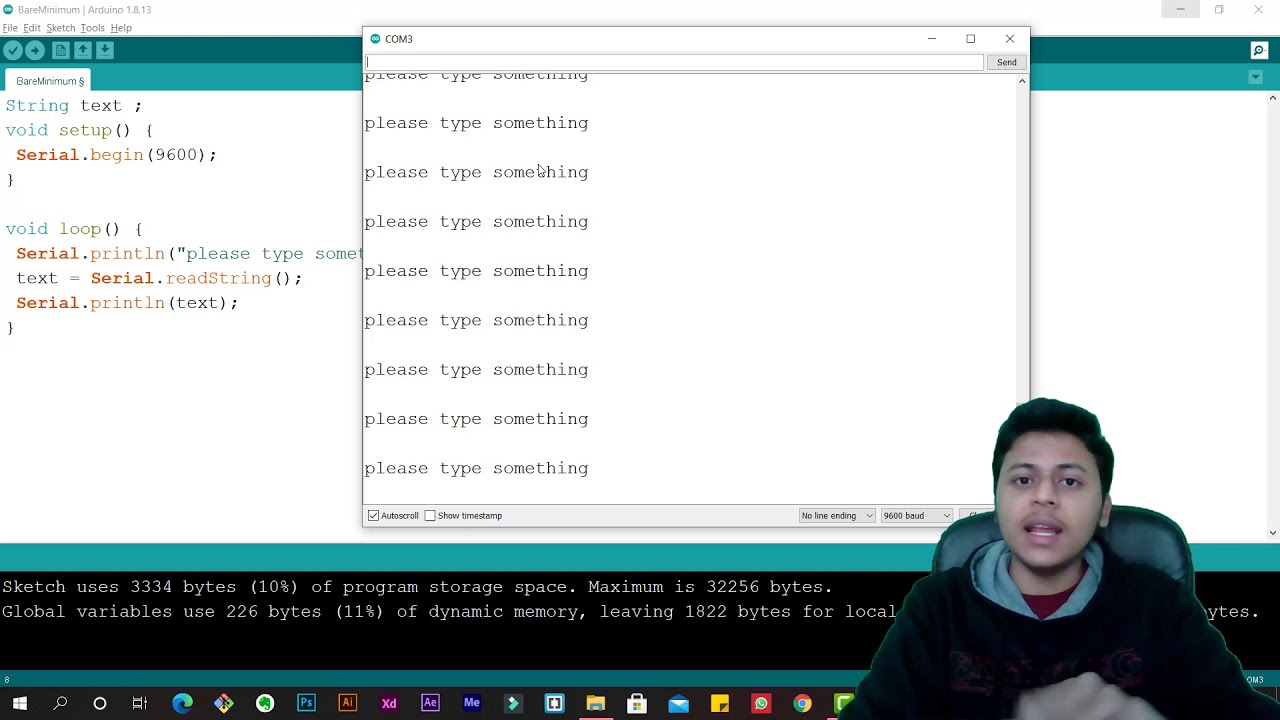
Task: Toggle the Autoscroll checkbox
Action: (x=373, y=516)
